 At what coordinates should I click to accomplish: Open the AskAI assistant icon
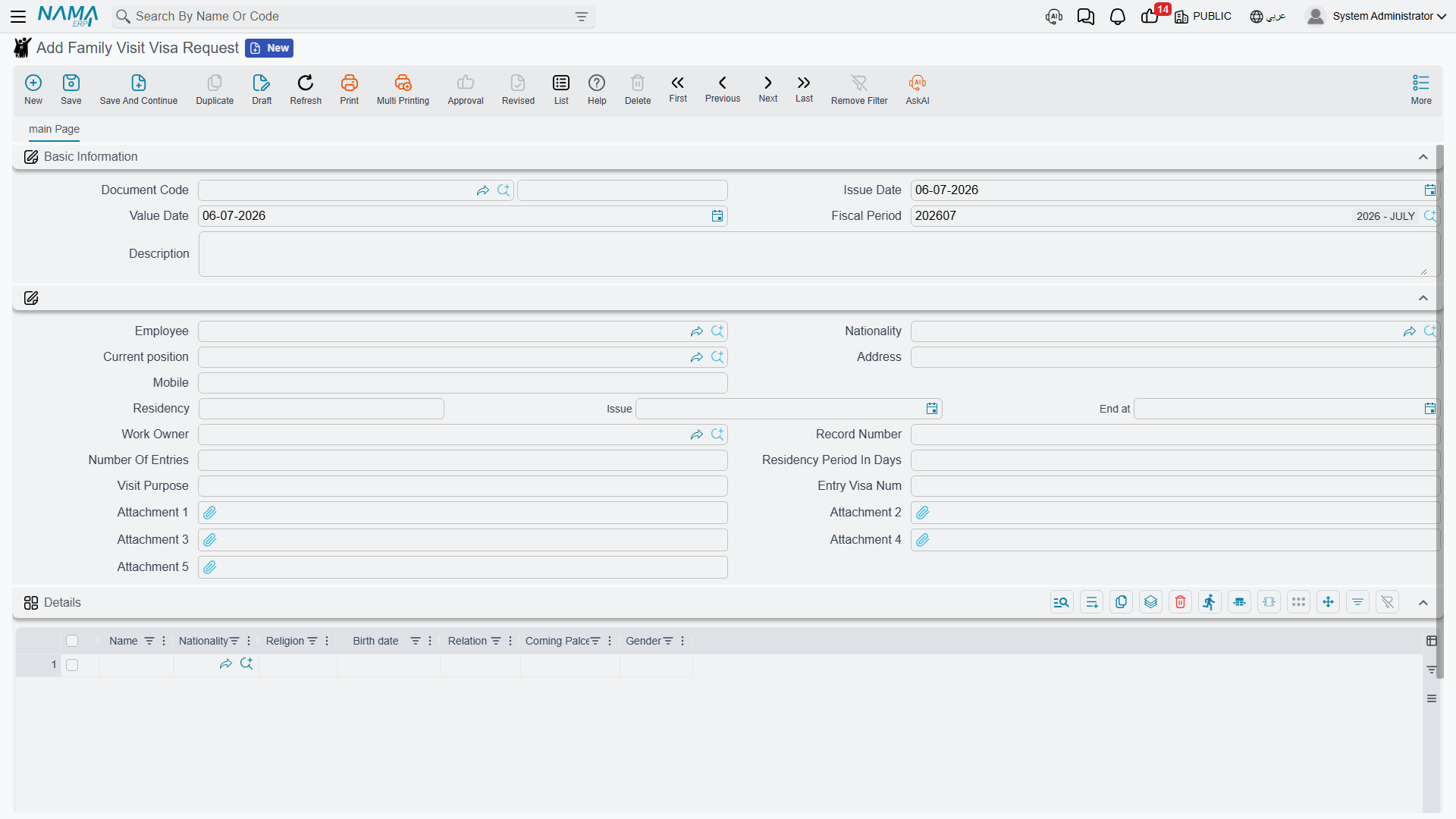(x=917, y=83)
